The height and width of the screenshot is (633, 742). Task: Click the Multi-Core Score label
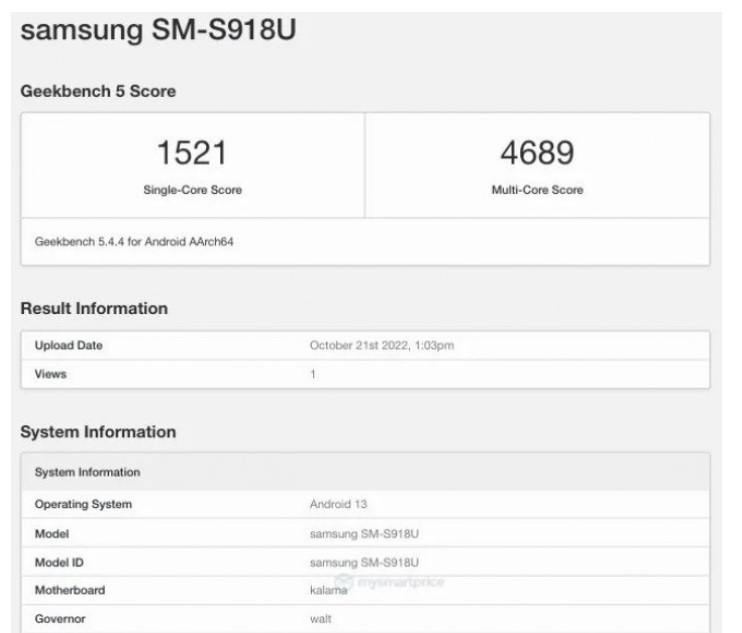pyautogui.click(x=538, y=190)
